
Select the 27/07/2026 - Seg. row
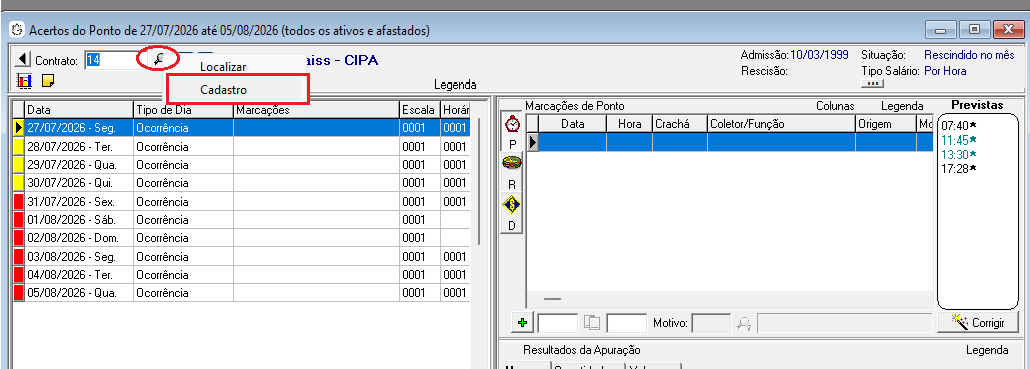(242, 128)
